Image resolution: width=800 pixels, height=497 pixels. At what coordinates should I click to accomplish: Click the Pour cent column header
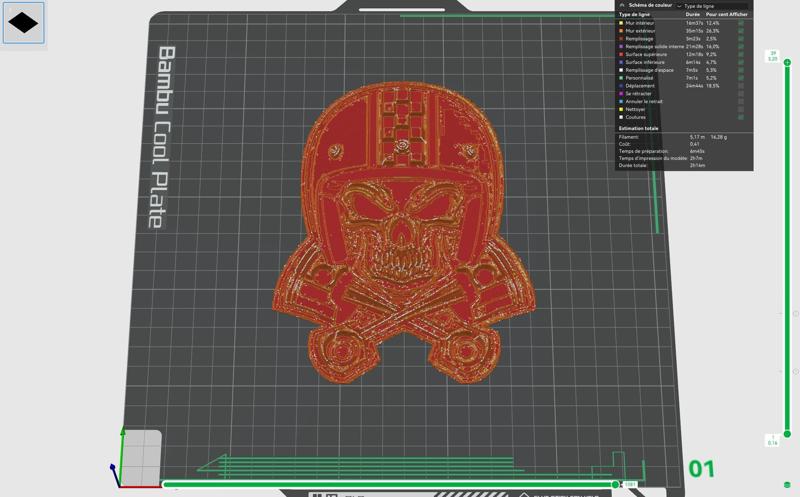pyautogui.click(x=716, y=14)
